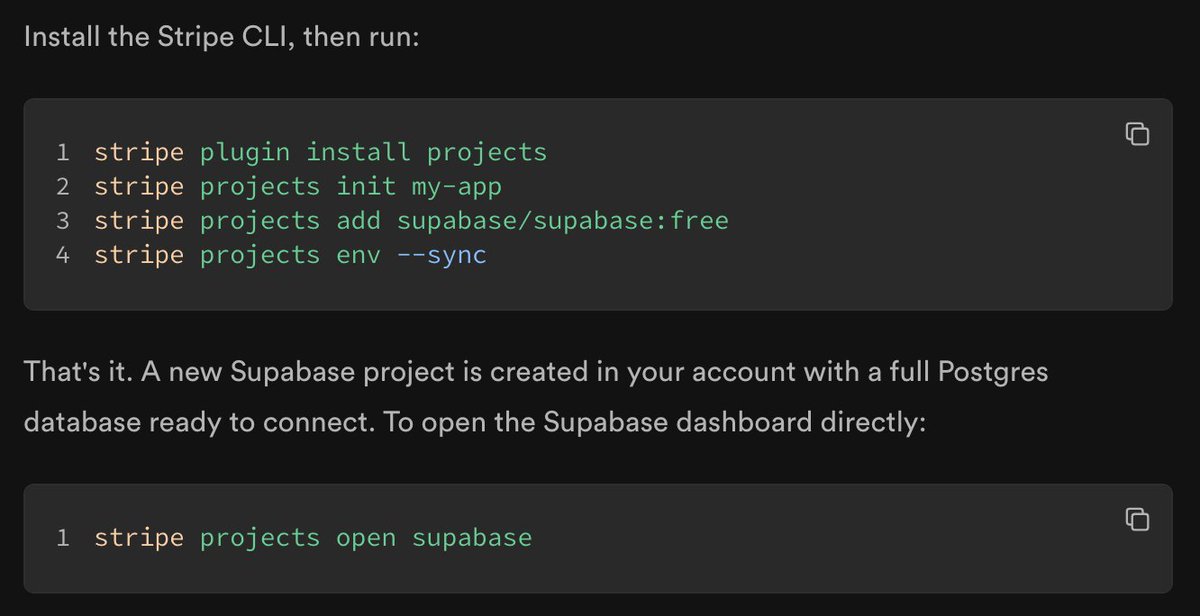Click the line 'stripe projects env --sync'
1200x616 pixels.
[x=290, y=255]
